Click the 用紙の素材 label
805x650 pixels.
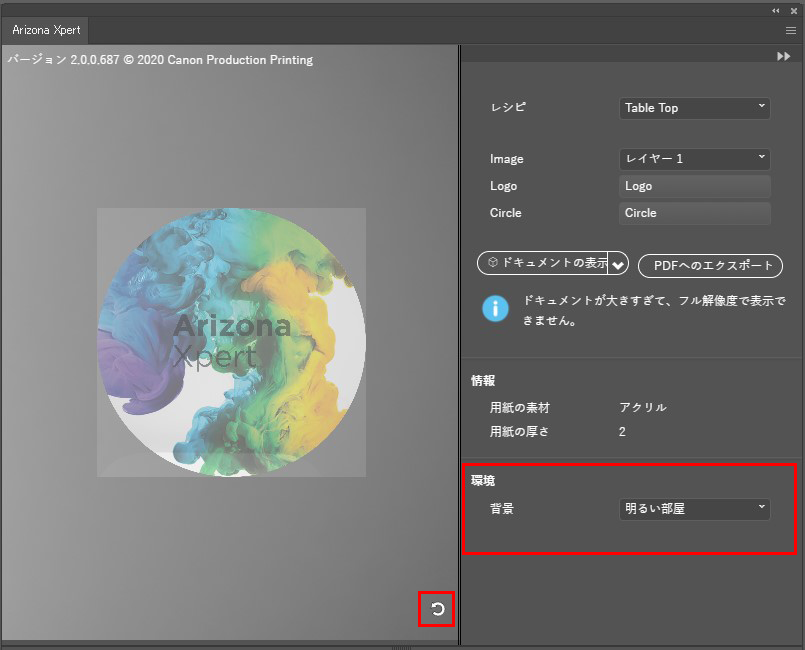[520, 408]
